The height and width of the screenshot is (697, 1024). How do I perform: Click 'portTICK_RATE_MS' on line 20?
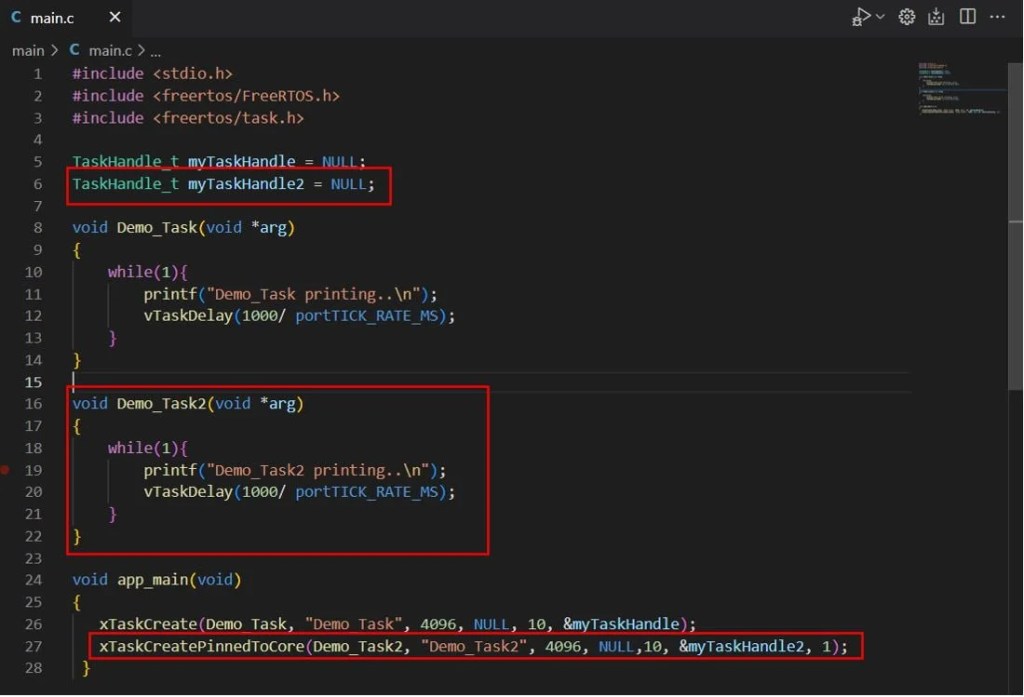click(366, 492)
